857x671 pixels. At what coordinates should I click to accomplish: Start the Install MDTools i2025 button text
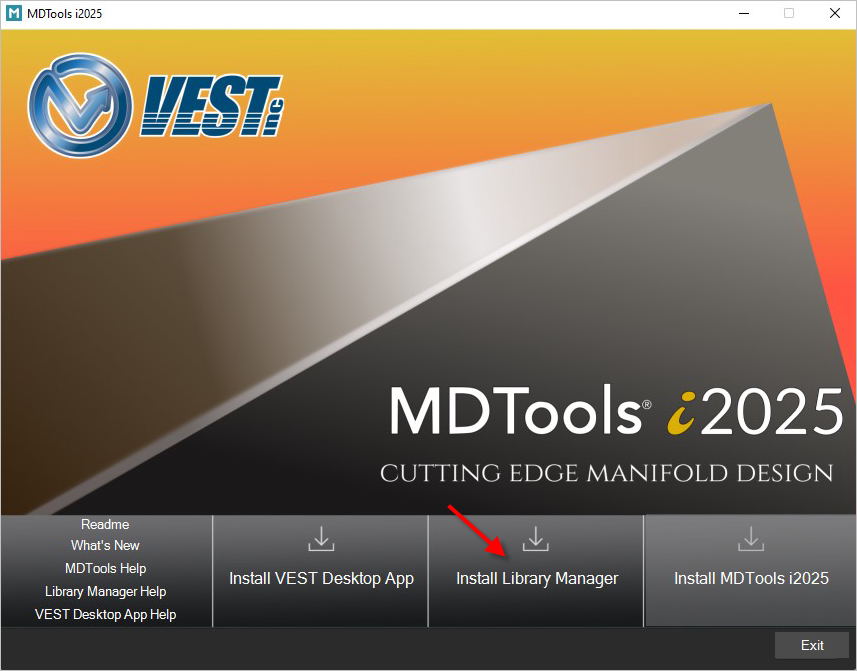(x=751, y=578)
